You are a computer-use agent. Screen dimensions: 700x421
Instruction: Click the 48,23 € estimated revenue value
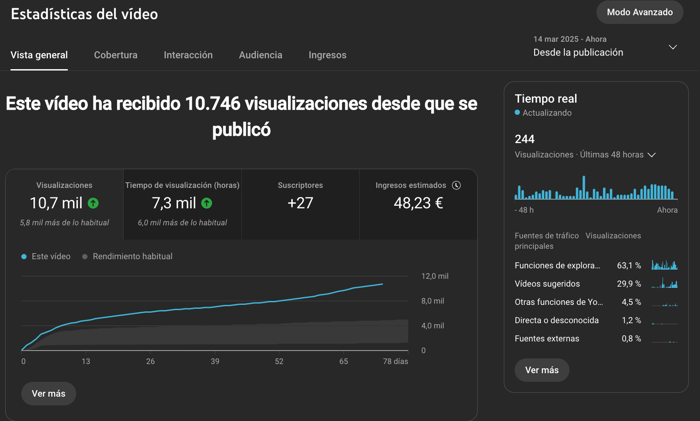pos(418,203)
